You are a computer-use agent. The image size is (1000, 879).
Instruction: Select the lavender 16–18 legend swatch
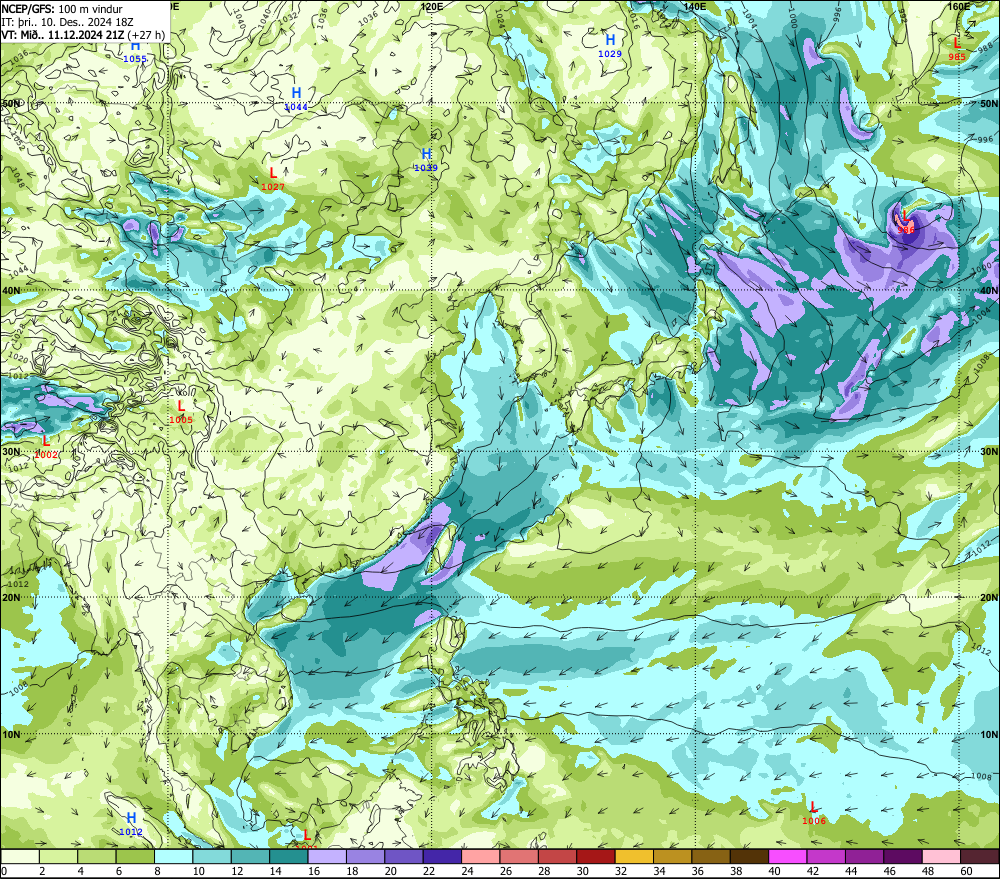coord(327,856)
